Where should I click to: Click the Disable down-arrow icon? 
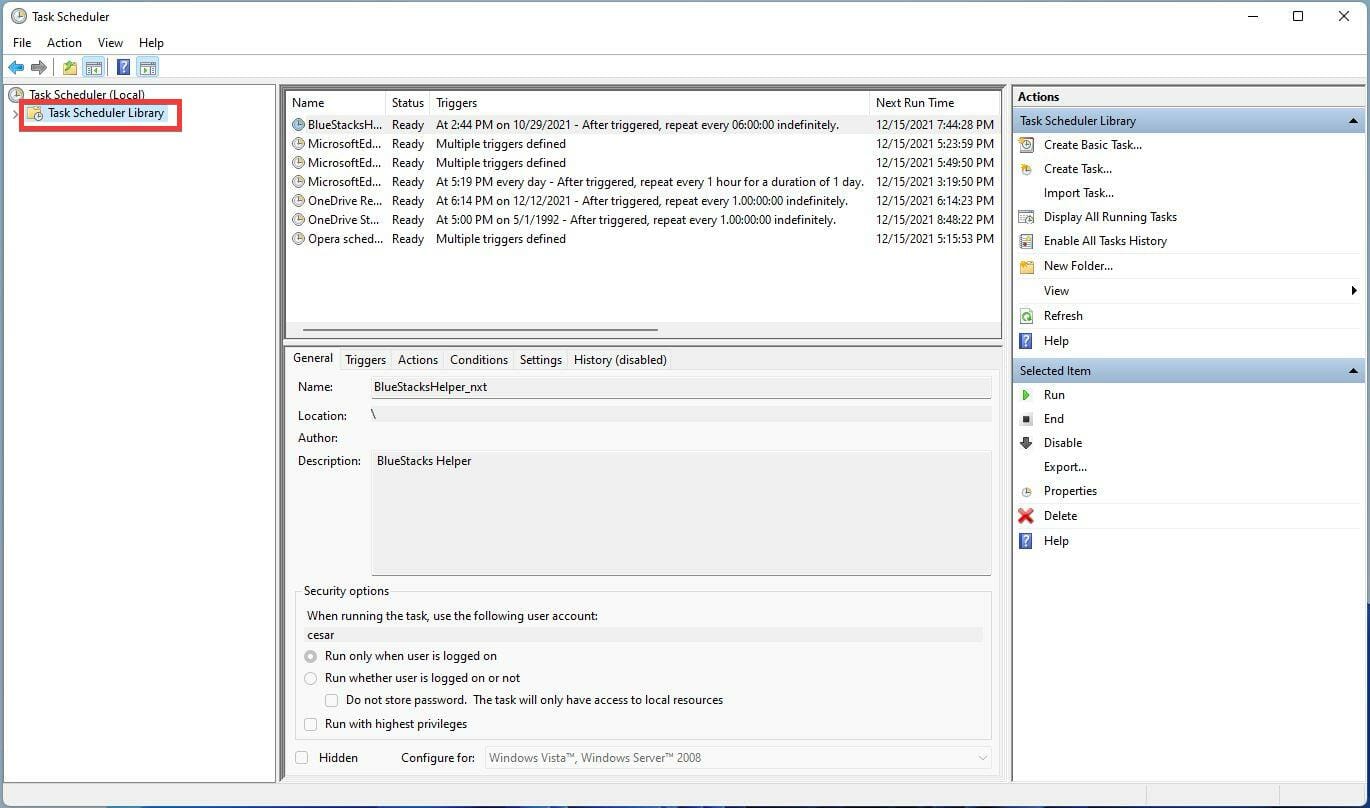click(1026, 443)
